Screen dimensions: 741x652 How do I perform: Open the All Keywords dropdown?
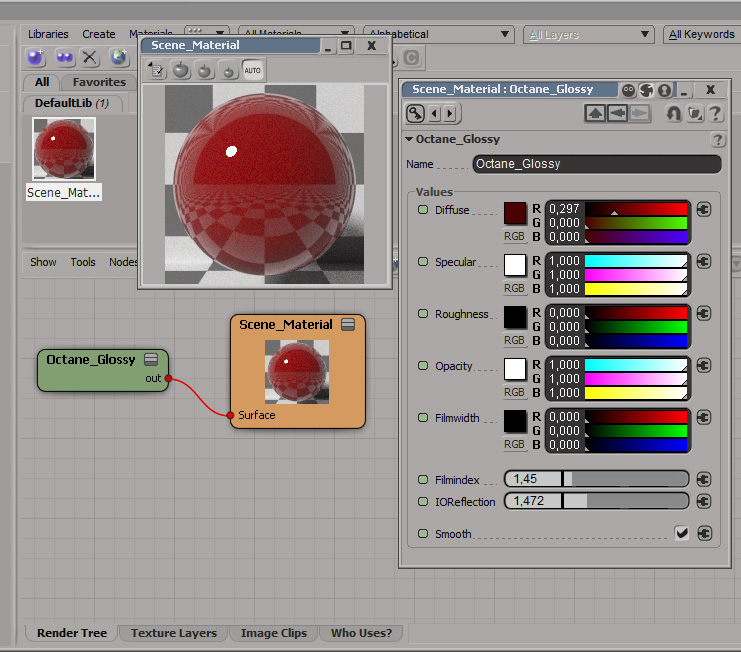(x=702, y=34)
